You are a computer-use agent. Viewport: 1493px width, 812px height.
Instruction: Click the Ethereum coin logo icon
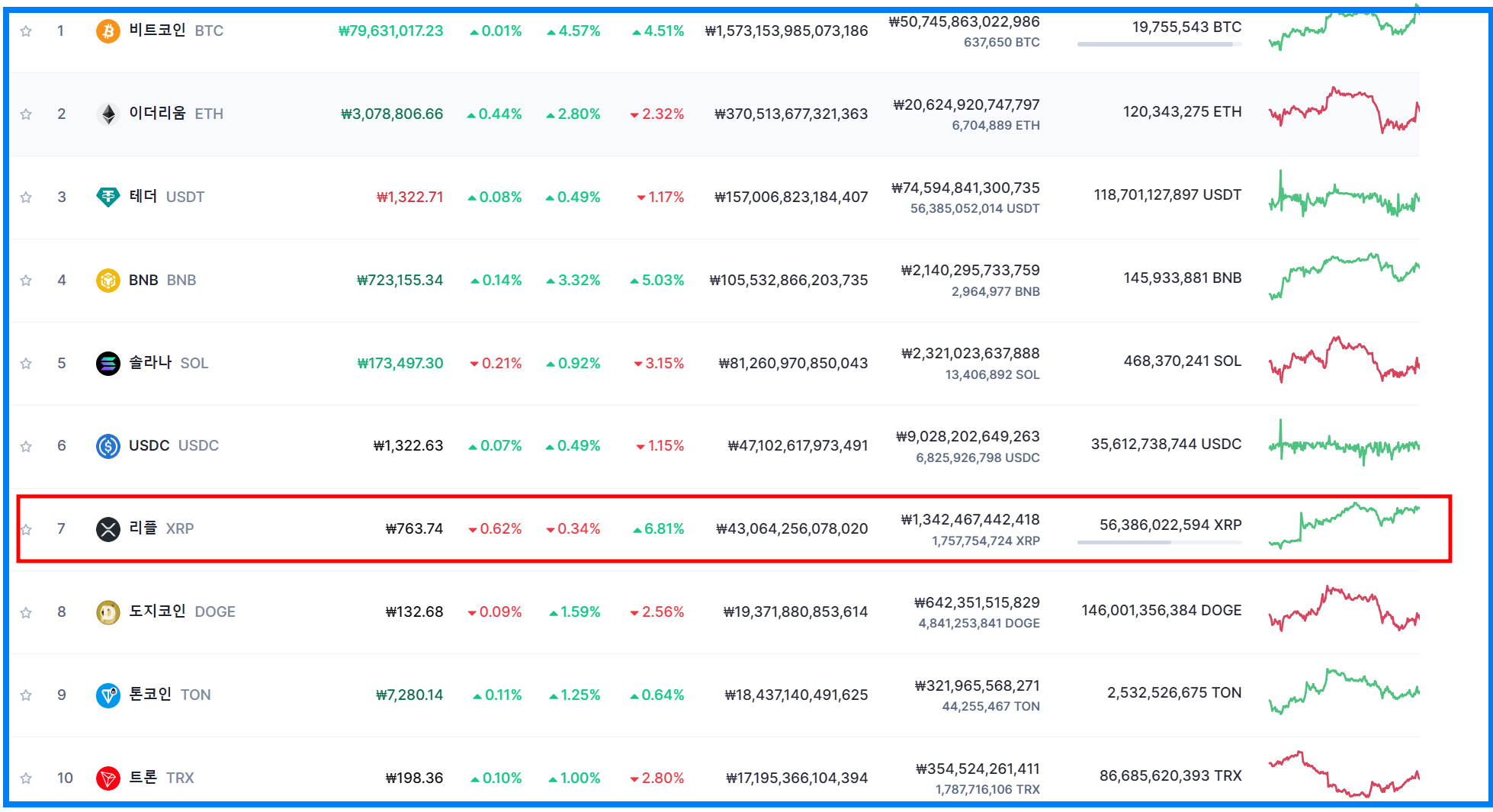[108, 114]
